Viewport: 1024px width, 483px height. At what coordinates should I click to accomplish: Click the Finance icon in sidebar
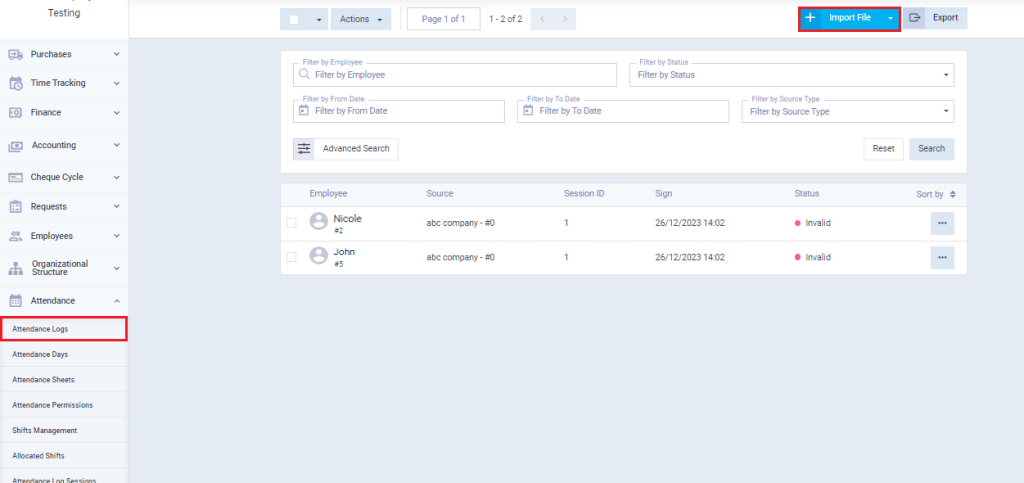pos(16,113)
